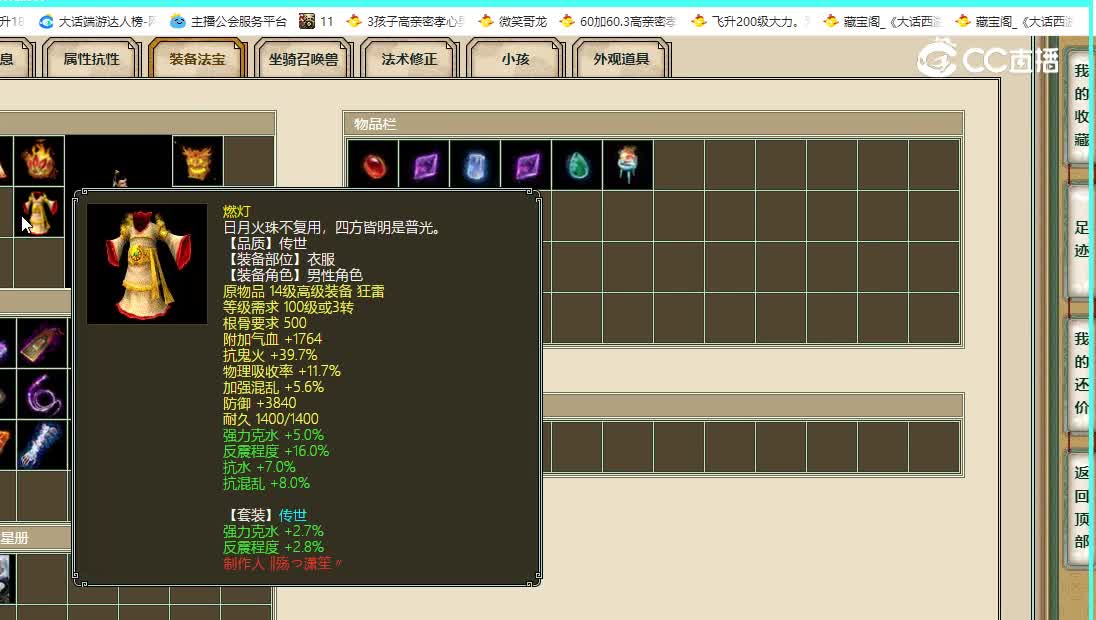The image size is (1096, 620).
Task: Open 我的还价 in the side panel
Action: 1081,373
